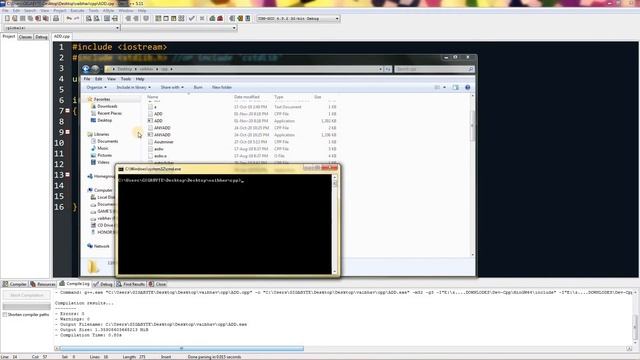640x360 pixels.
Task: Open the empty member function dropdown
Action: click(x=234, y=28)
